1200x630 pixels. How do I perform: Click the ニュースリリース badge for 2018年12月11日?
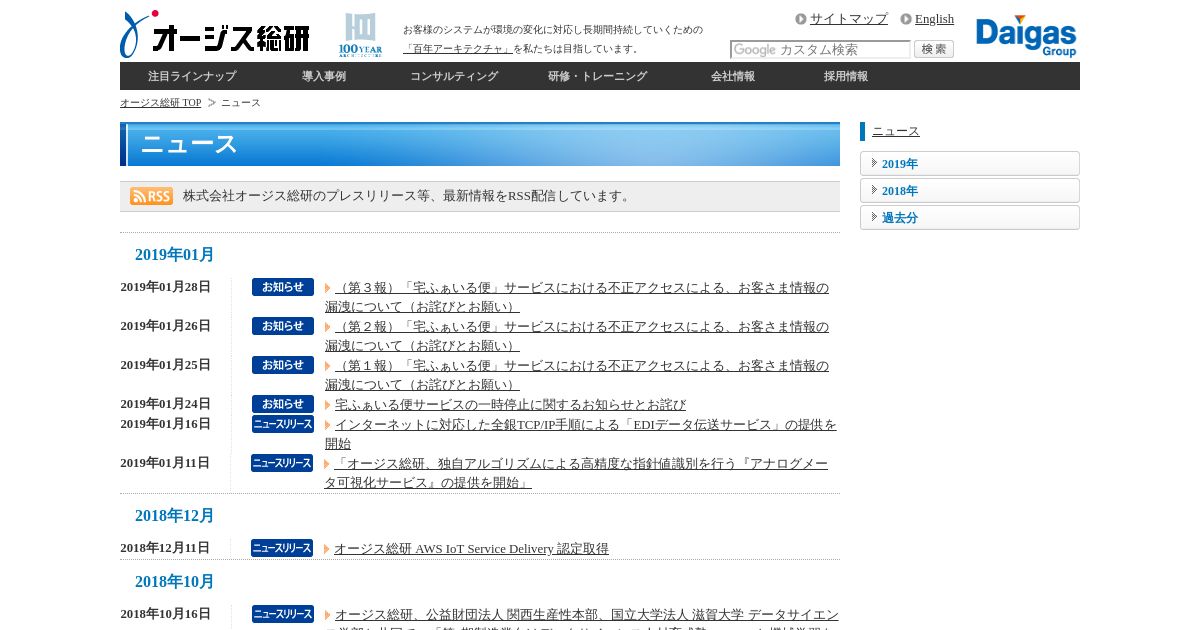pyautogui.click(x=282, y=548)
